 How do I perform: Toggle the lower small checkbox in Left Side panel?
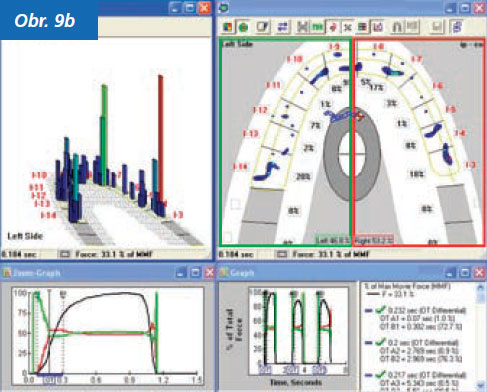click(227, 237)
